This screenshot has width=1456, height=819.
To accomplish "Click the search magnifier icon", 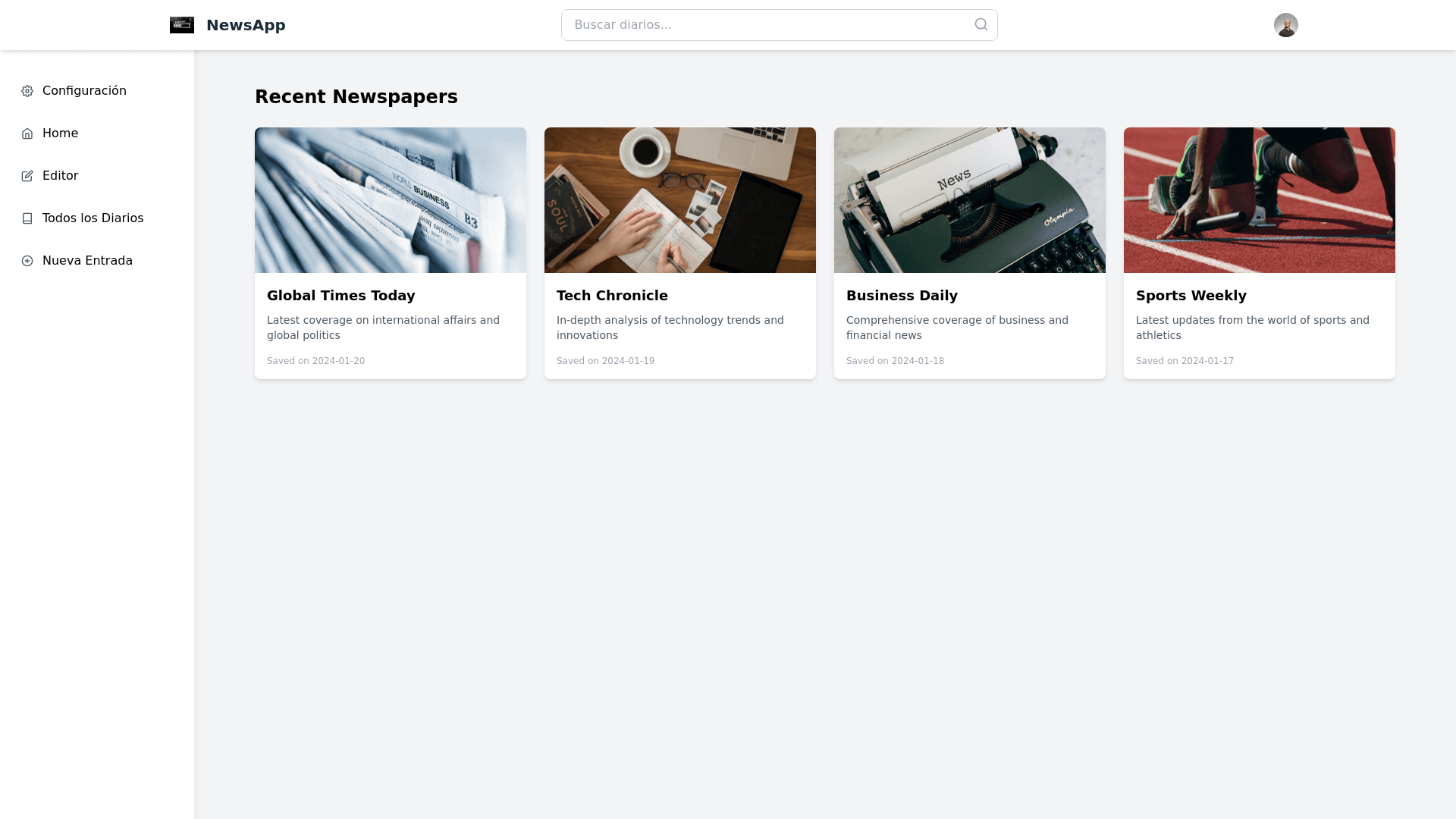I will click(x=981, y=25).
